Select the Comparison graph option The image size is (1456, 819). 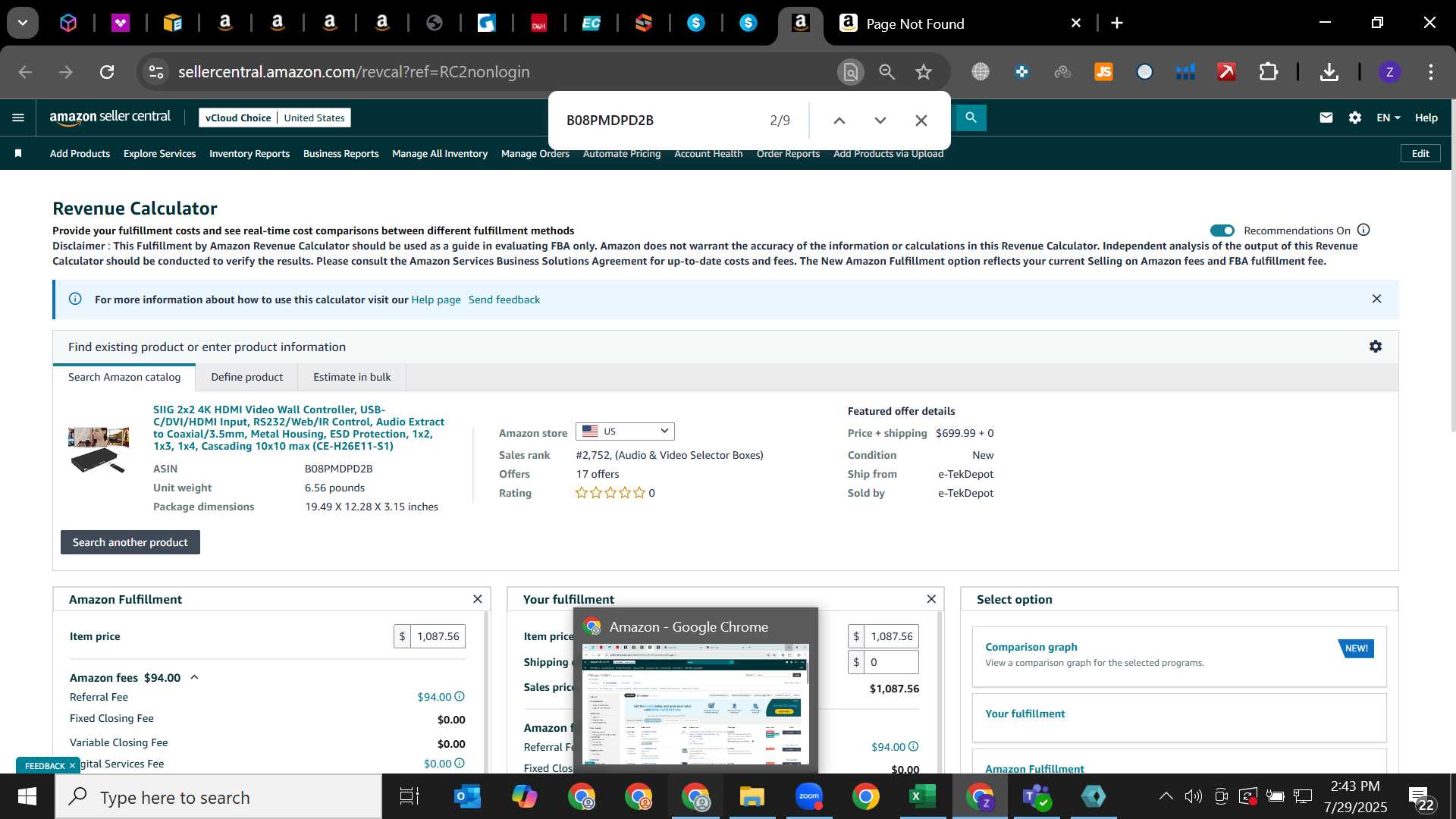pyautogui.click(x=1179, y=657)
